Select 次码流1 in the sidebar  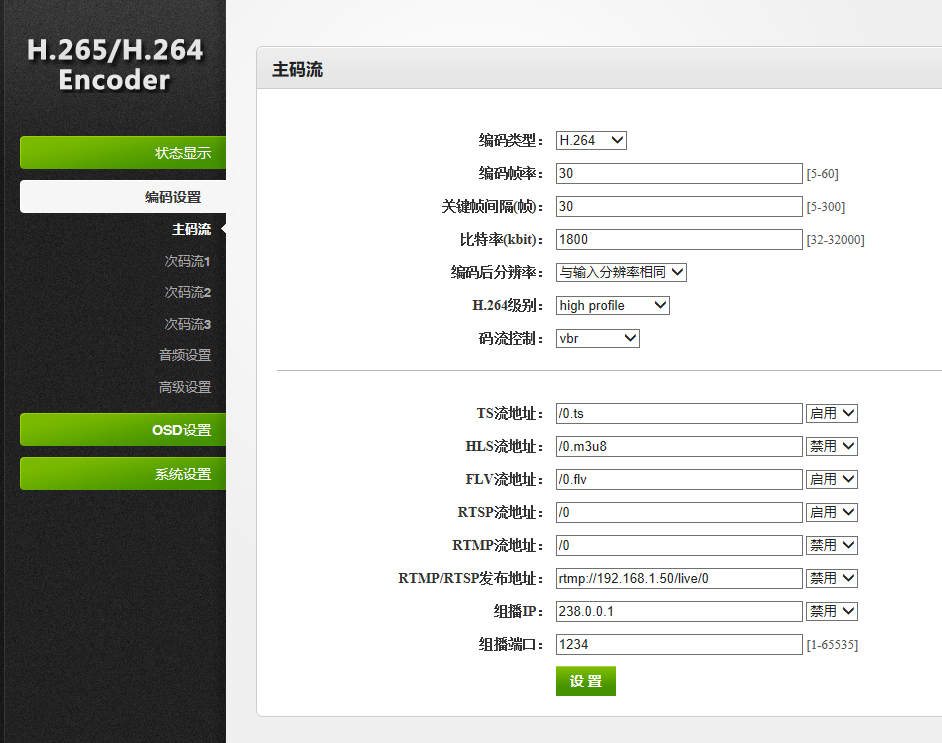[187, 262]
